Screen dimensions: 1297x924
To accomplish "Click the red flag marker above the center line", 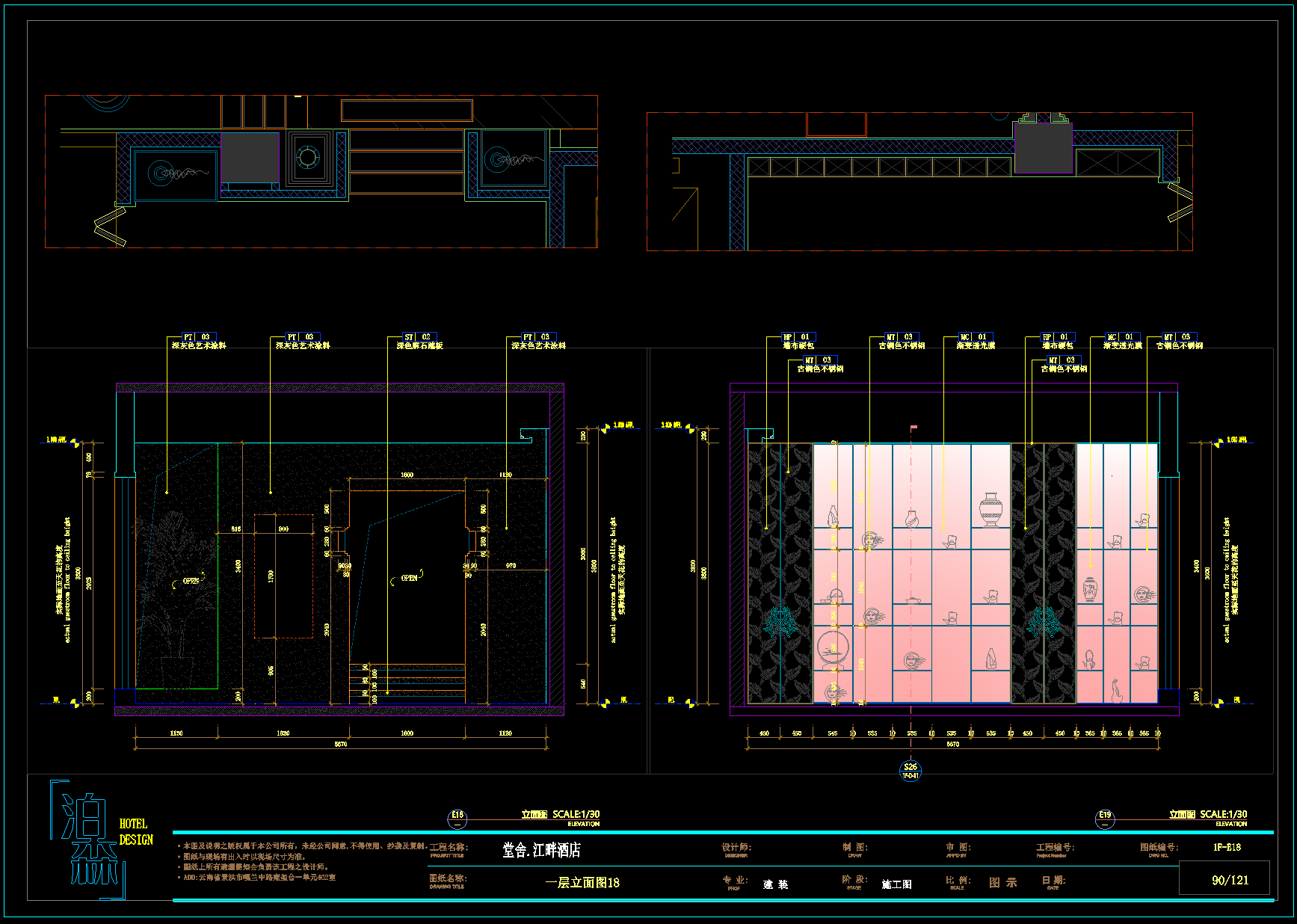I will click(913, 428).
